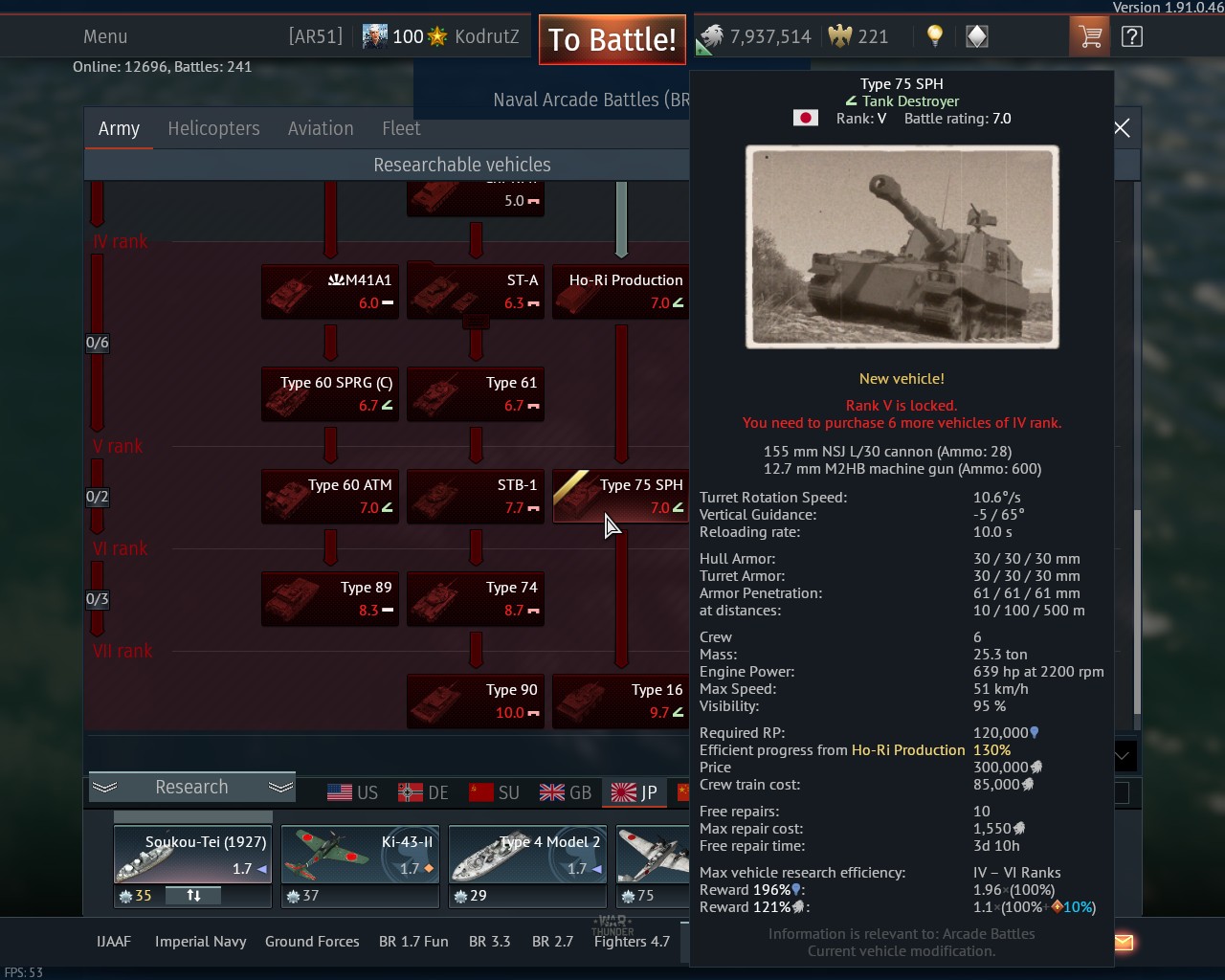Click the lightbulb hints icon

(935, 36)
